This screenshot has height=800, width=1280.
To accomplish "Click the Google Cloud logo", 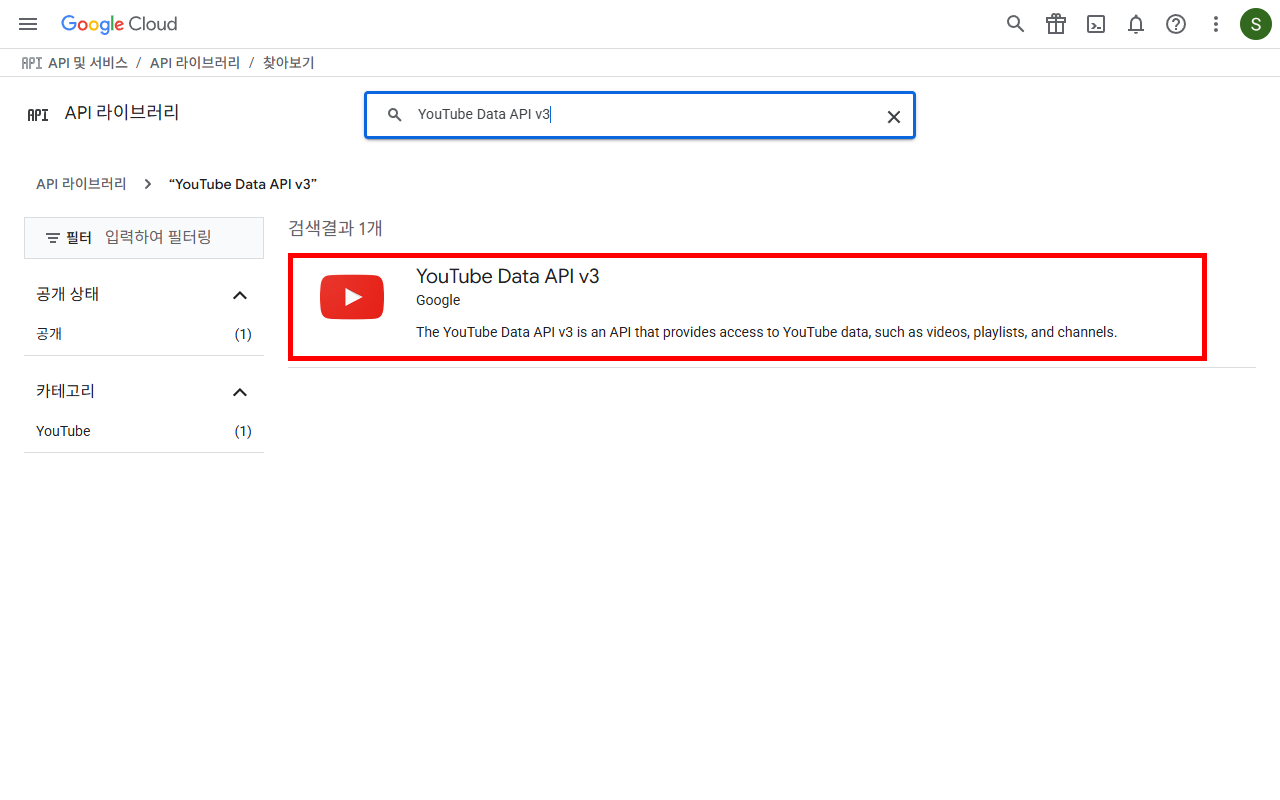I will [x=119, y=24].
